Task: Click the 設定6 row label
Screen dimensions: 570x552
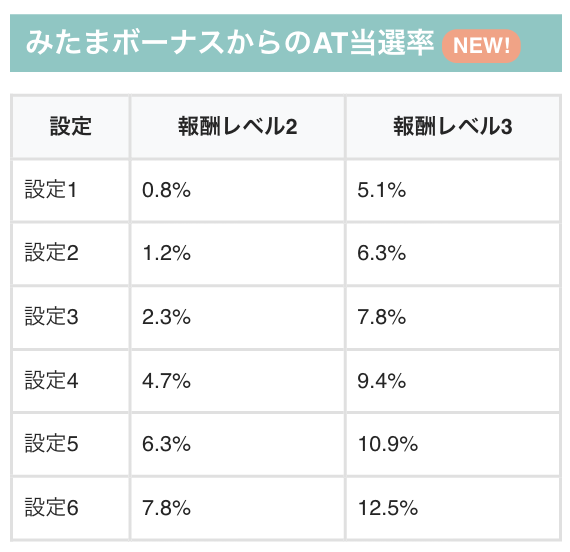Action: coord(71,508)
